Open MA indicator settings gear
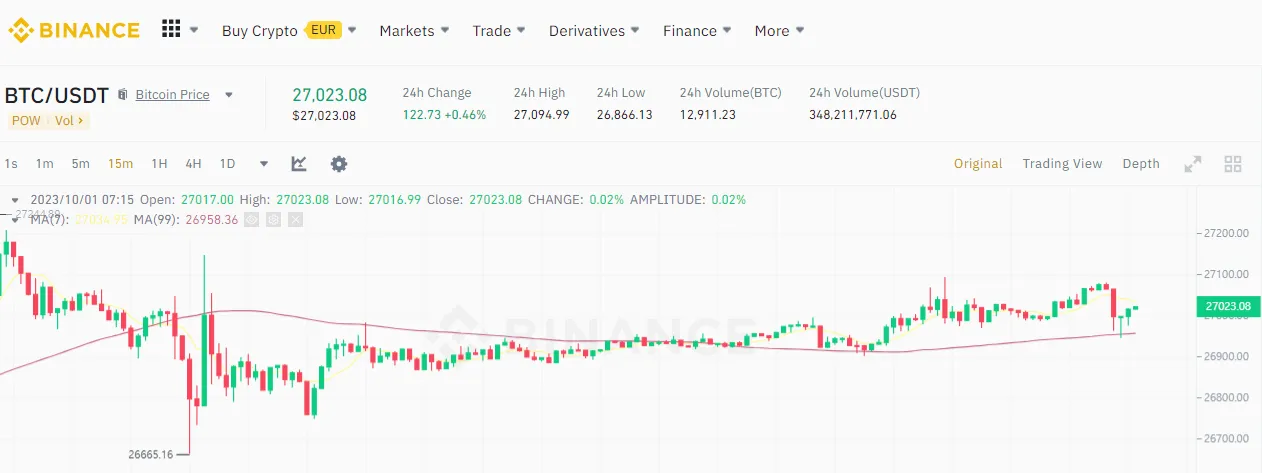The image size is (1262, 473). click(x=273, y=219)
